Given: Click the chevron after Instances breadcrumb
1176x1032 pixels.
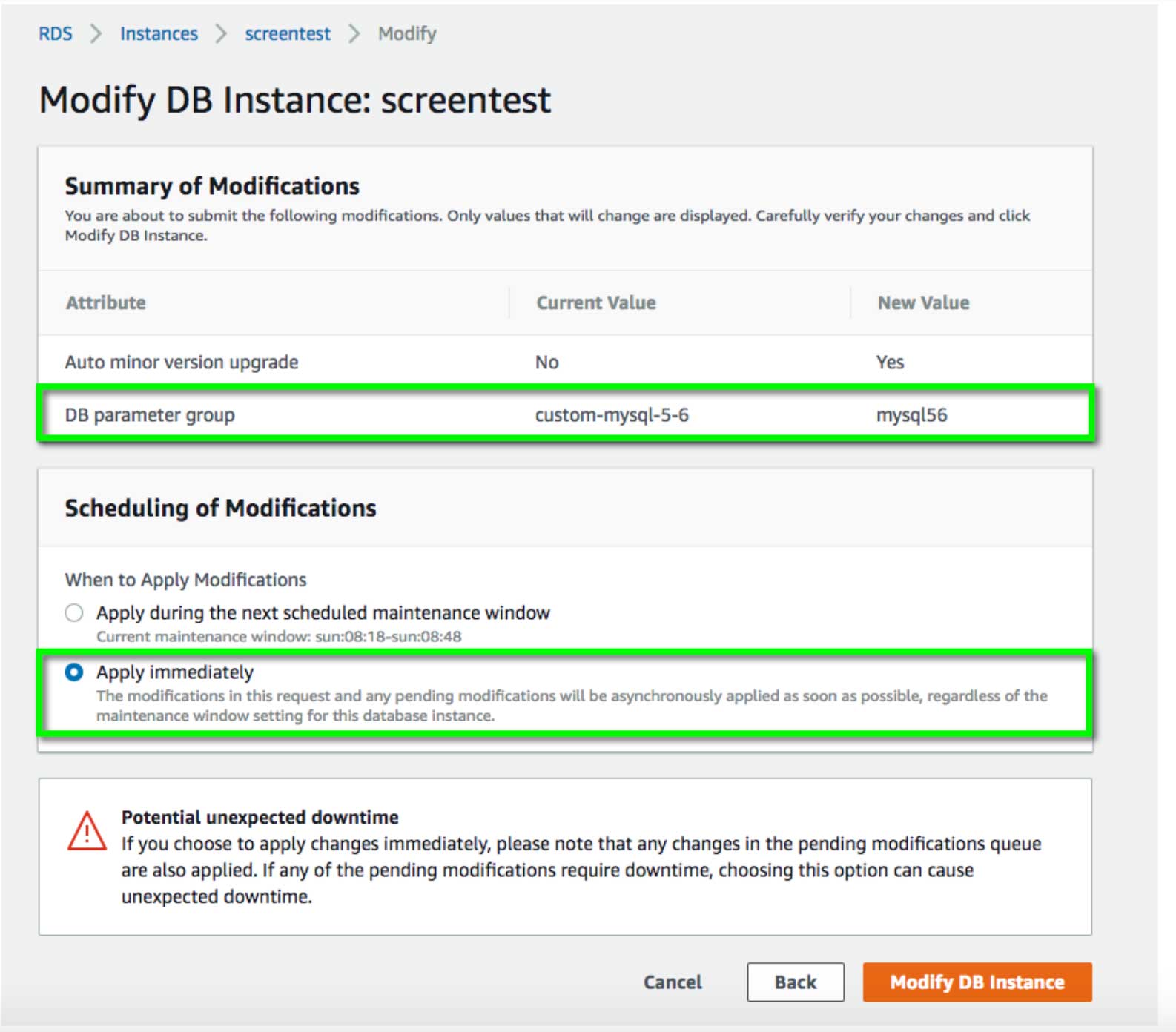Looking at the screenshot, I should (221, 33).
